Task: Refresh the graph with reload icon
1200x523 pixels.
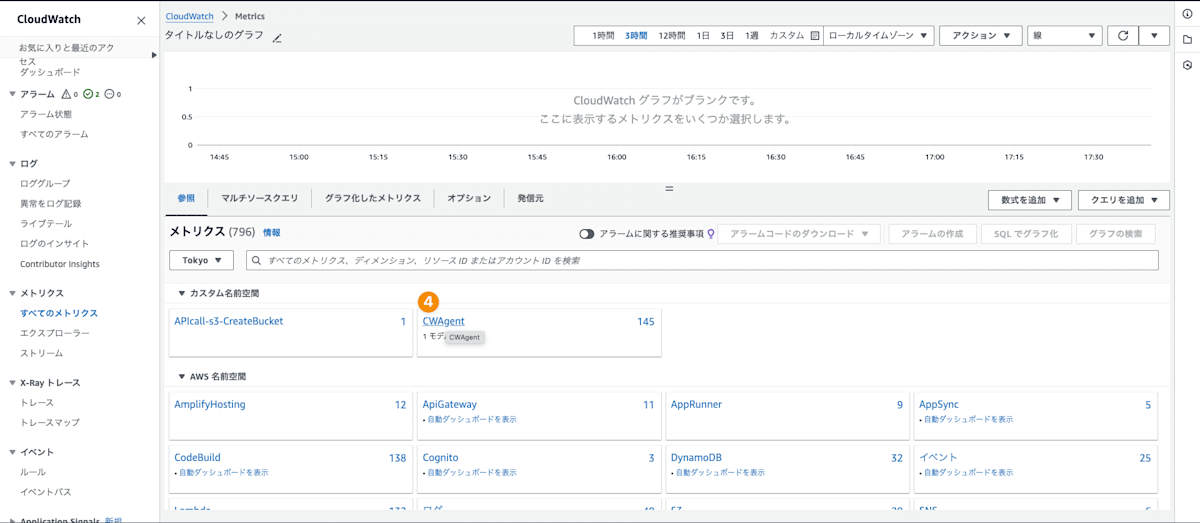Action: [1122, 35]
